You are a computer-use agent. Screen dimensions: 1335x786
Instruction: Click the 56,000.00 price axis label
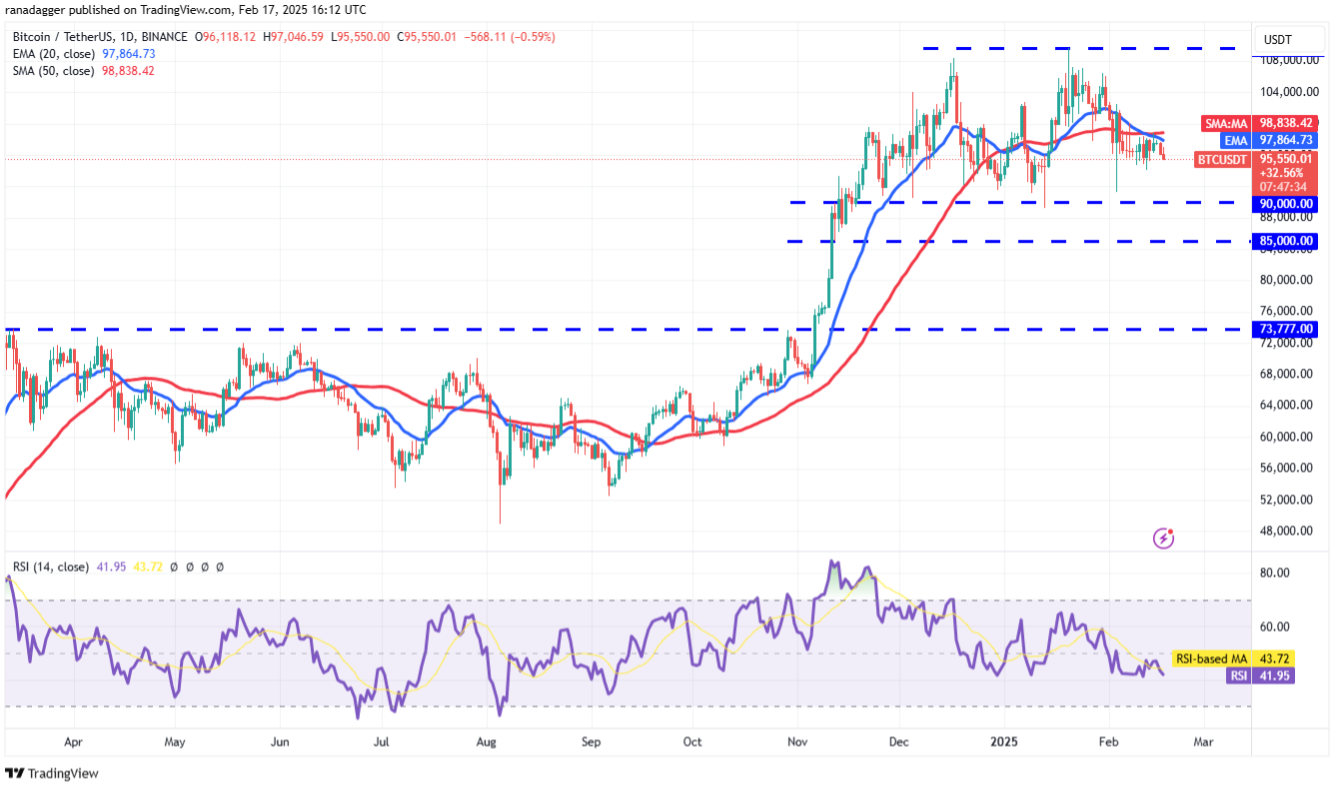click(x=1288, y=468)
